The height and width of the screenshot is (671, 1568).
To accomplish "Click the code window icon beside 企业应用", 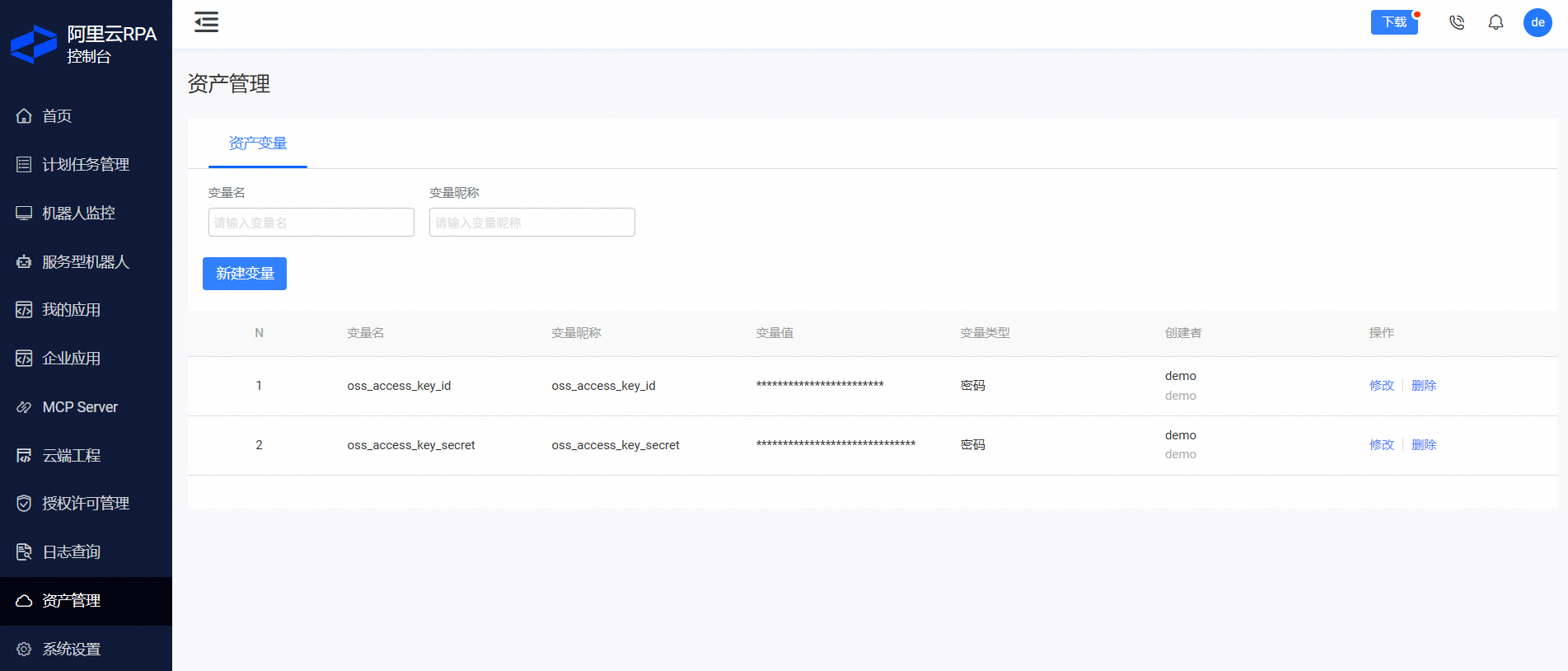I will 24,359.
